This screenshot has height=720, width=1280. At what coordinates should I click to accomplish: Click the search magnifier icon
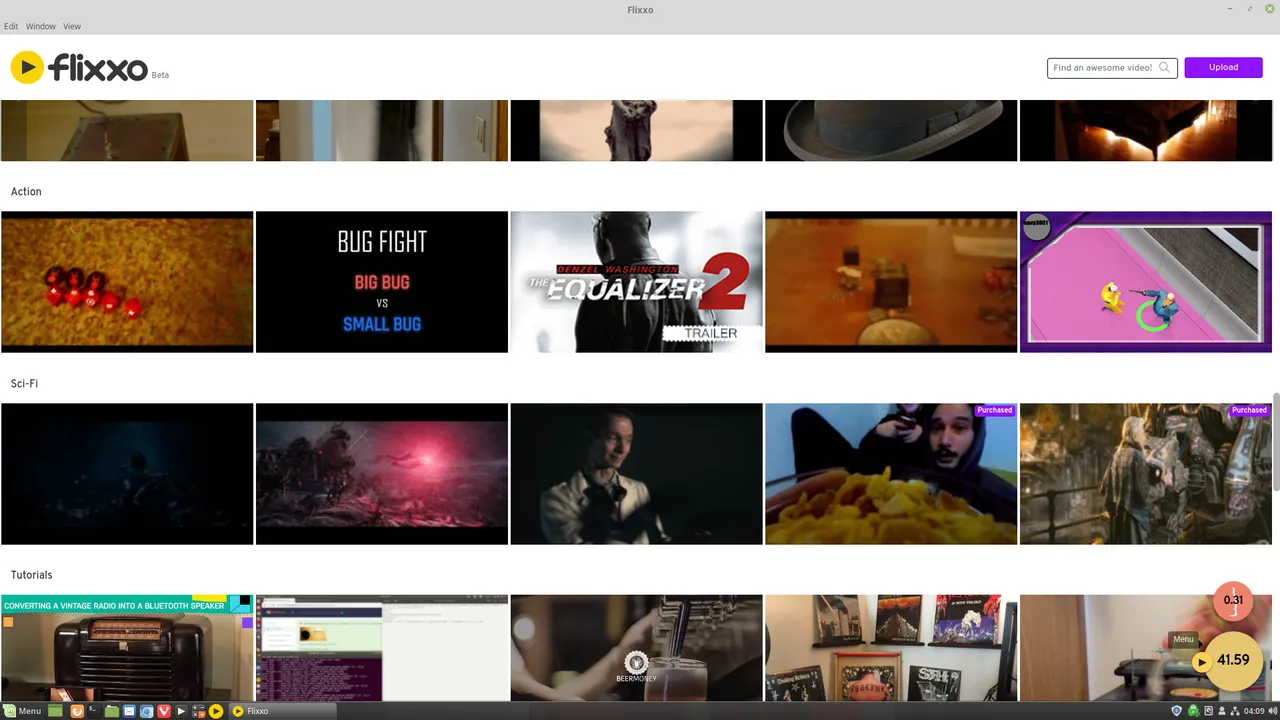(1164, 68)
